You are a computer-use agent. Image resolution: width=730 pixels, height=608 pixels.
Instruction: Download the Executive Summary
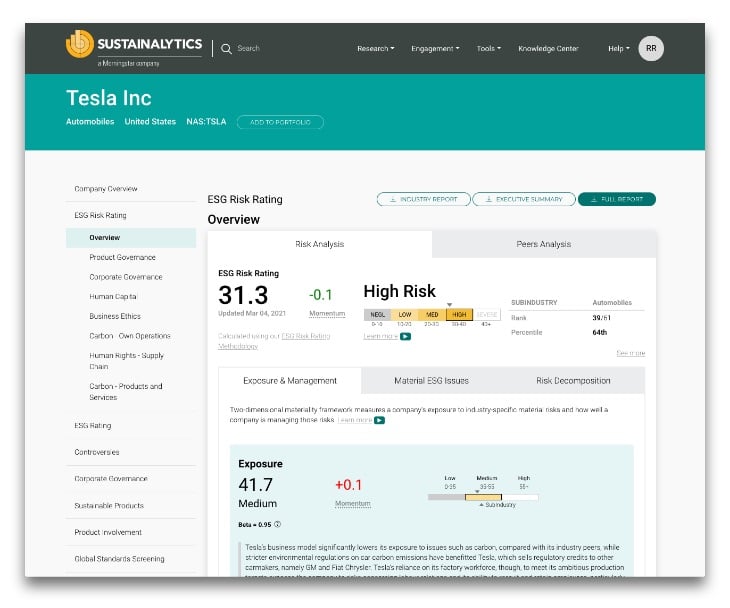coord(524,199)
